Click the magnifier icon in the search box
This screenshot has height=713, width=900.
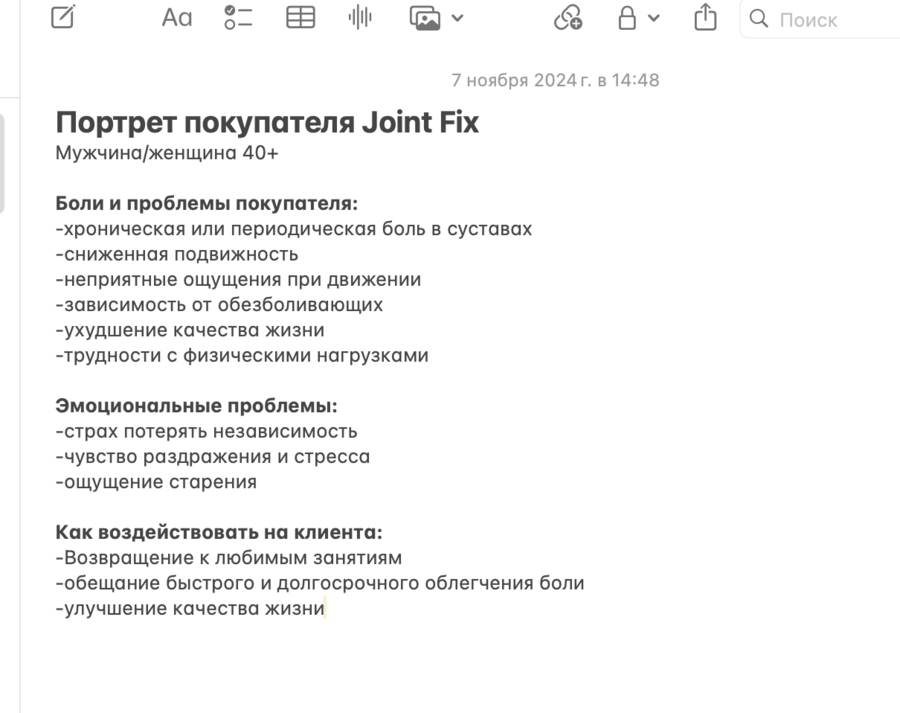pyautogui.click(x=759, y=19)
